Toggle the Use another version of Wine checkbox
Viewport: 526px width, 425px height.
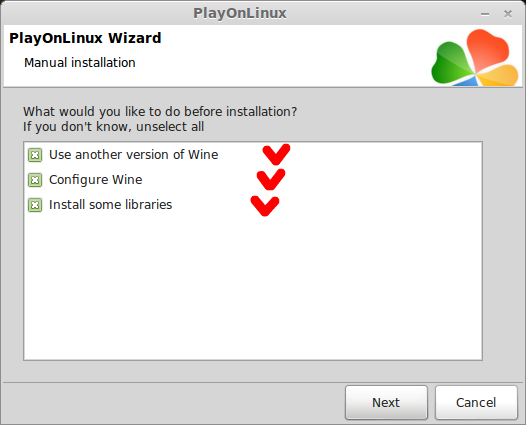coord(35,155)
